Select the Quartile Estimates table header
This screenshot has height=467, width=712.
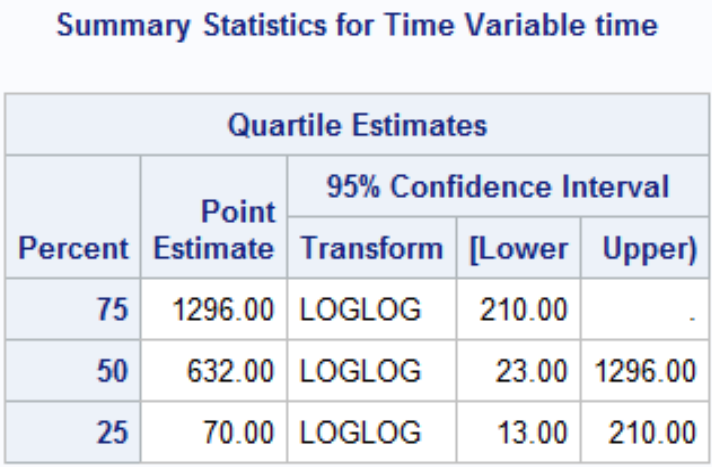point(357,125)
